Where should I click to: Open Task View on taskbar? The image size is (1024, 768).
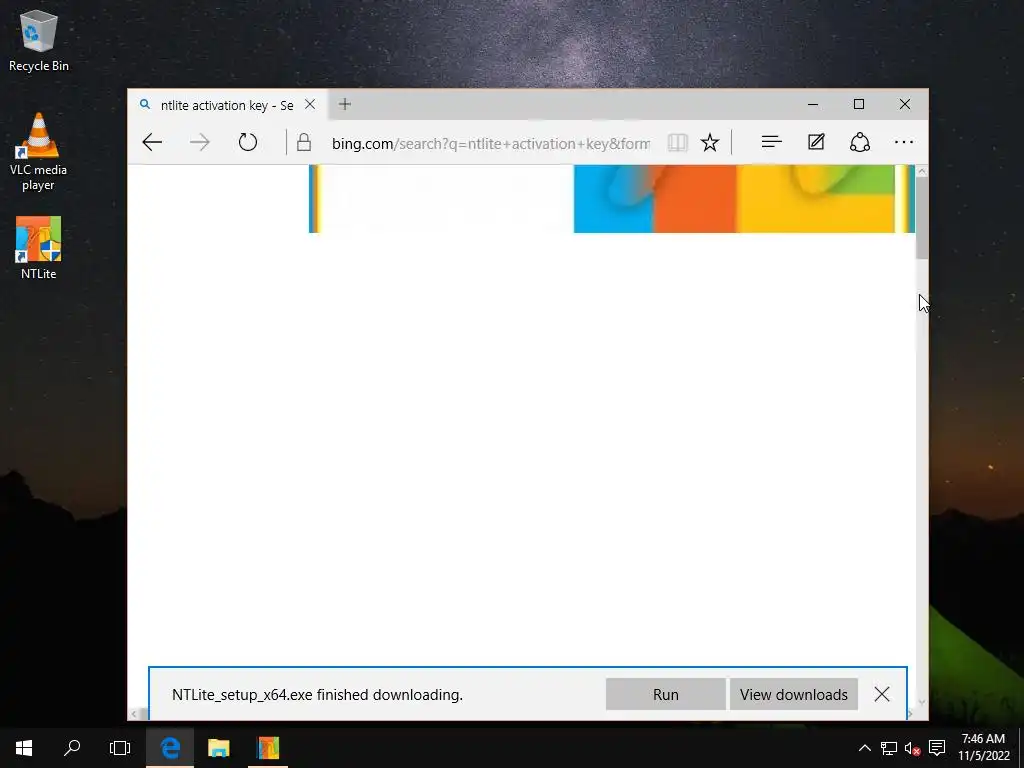120,748
